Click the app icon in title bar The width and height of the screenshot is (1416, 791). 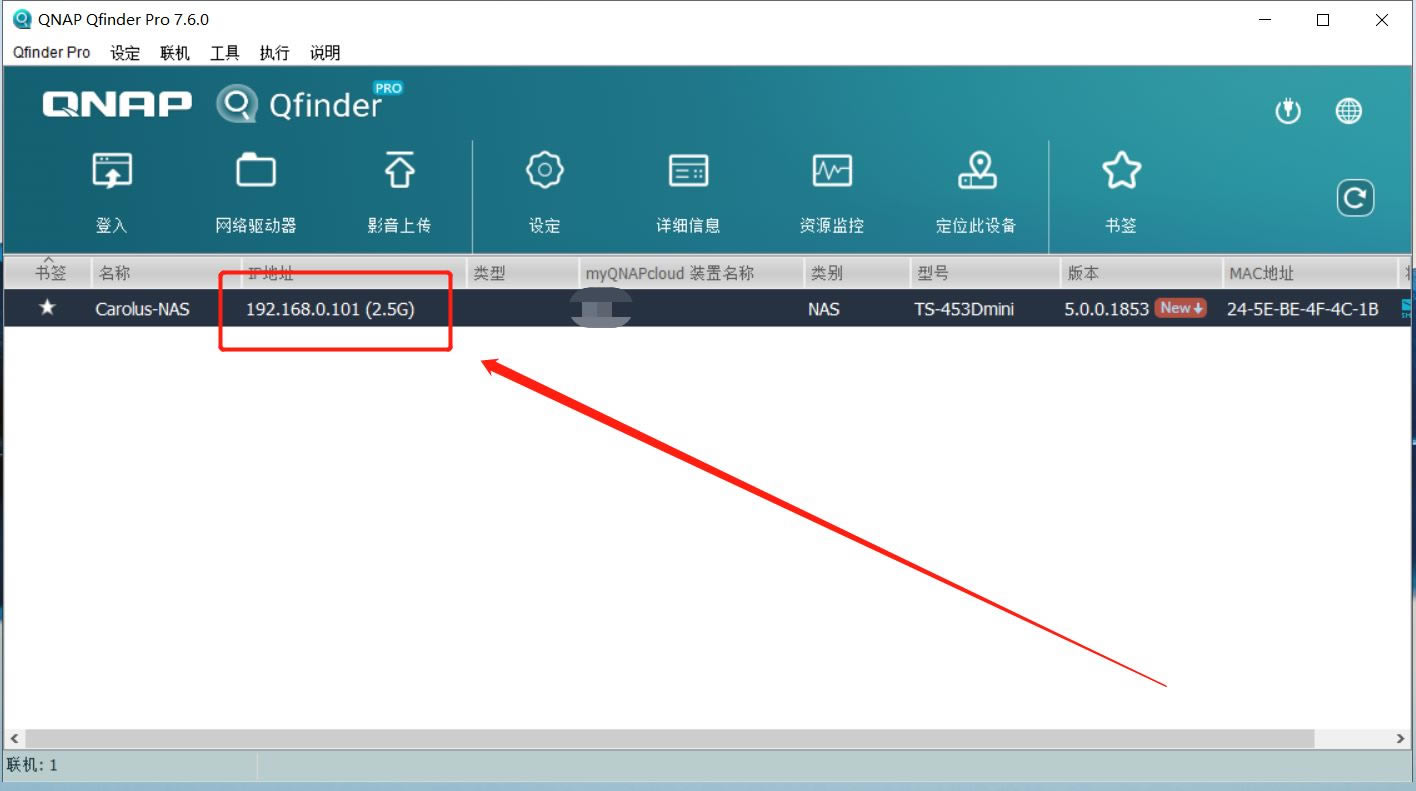[21, 19]
